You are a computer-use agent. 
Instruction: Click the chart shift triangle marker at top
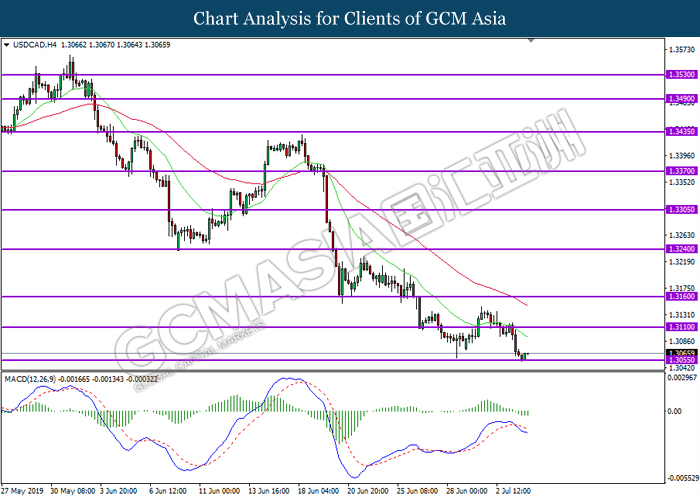[531, 41]
